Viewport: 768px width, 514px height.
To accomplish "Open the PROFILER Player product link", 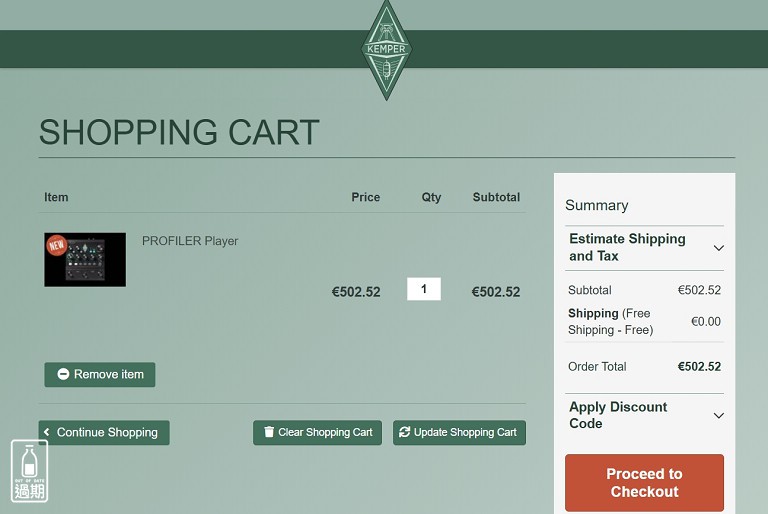I will (x=190, y=241).
